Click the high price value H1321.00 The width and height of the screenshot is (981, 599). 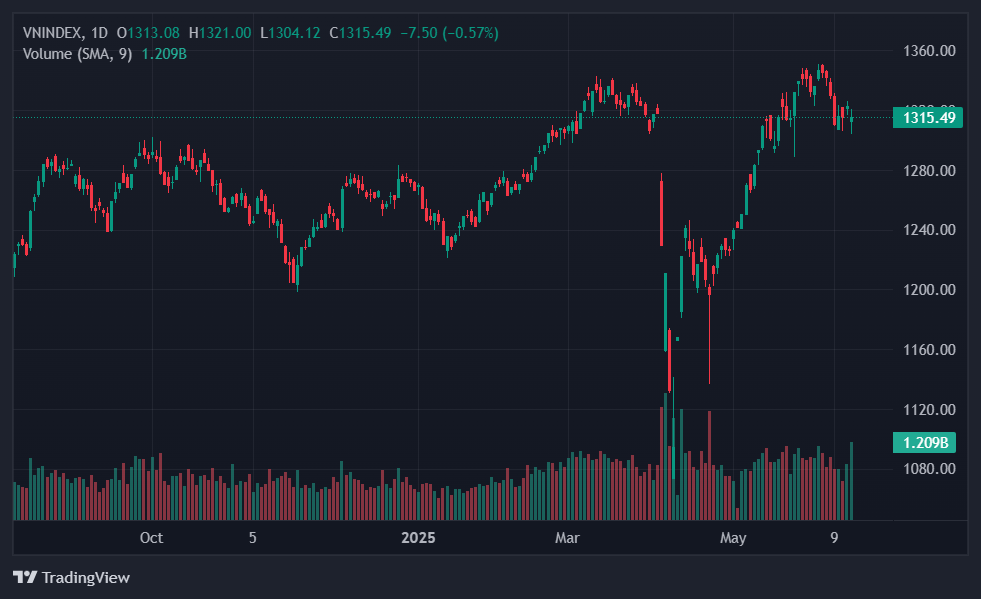pyautogui.click(x=220, y=33)
